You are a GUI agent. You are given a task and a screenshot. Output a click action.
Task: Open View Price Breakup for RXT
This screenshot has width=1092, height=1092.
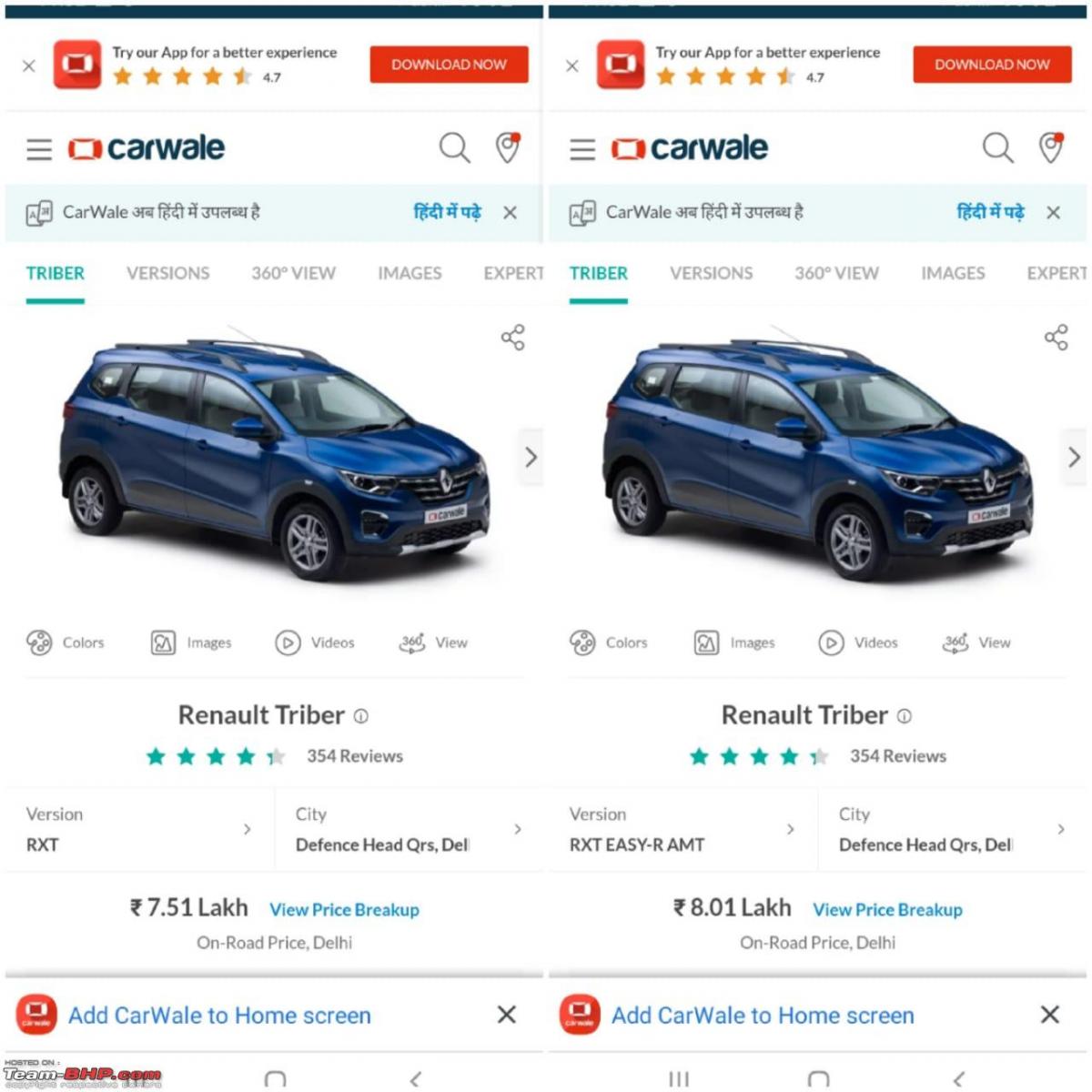tap(344, 909)
